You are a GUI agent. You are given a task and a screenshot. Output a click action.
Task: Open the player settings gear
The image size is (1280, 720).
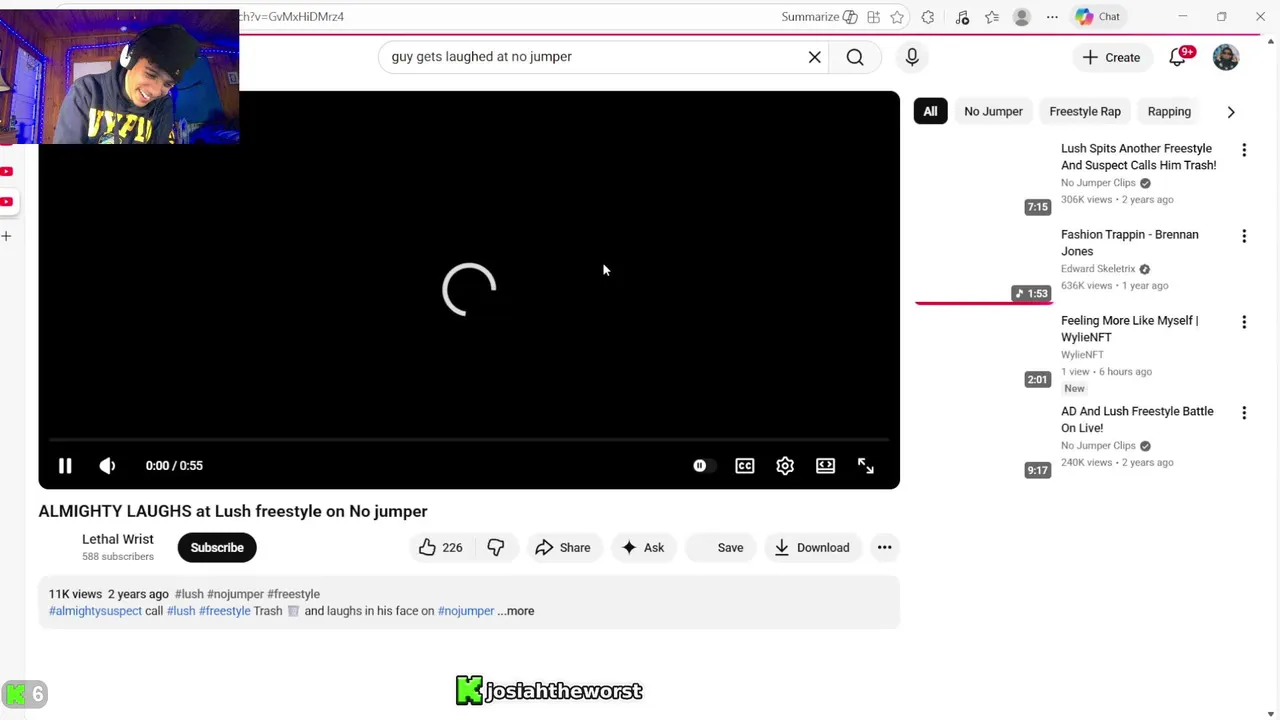(785, 466)
